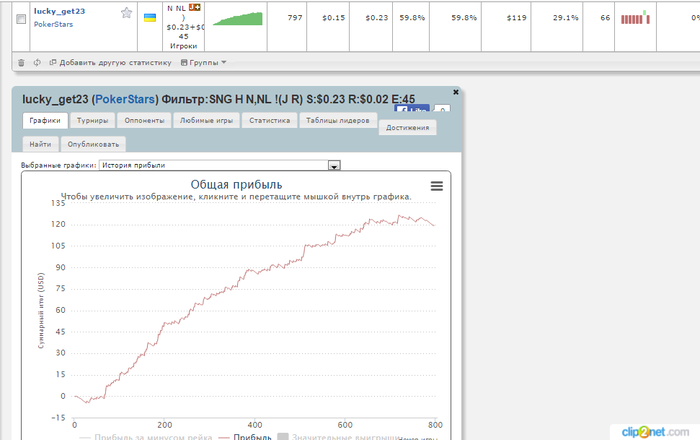The image size is (700, 440).
Task: Click Добавить другую статистику
Action: coord(110,62)
